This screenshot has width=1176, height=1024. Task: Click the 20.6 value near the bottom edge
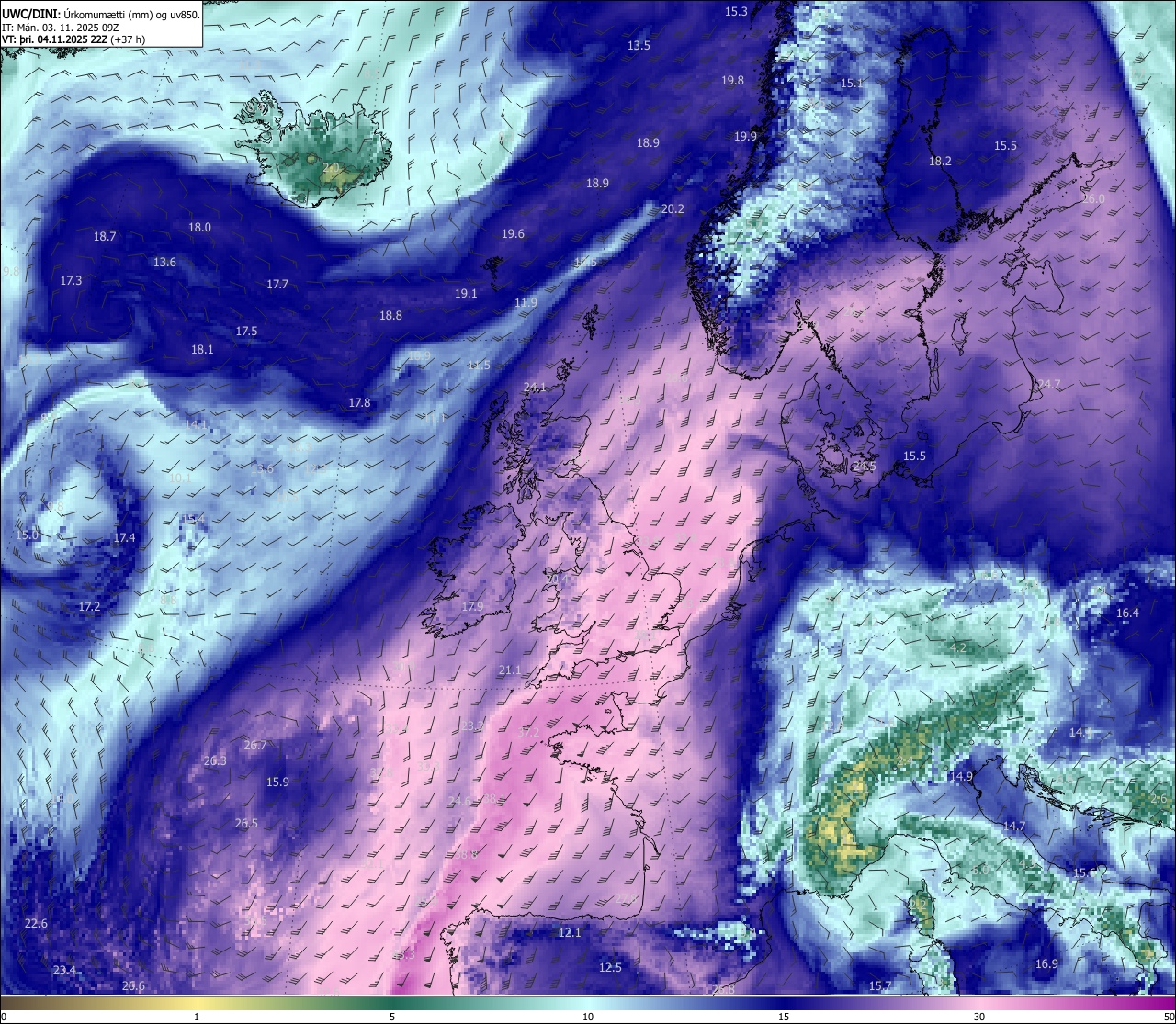pyautogui.click(x=133, y=986)
